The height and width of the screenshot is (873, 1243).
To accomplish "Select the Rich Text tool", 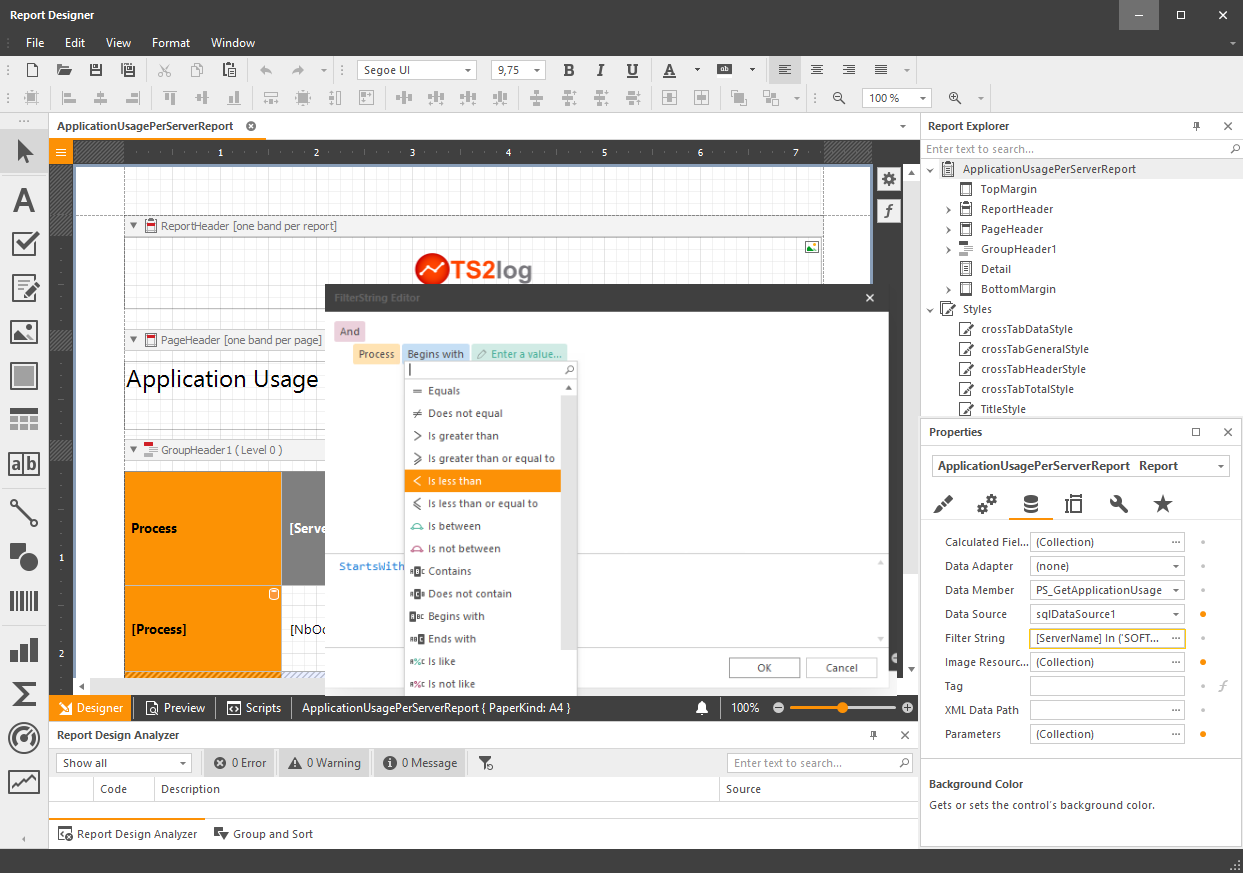I will (x=24, y=288).
